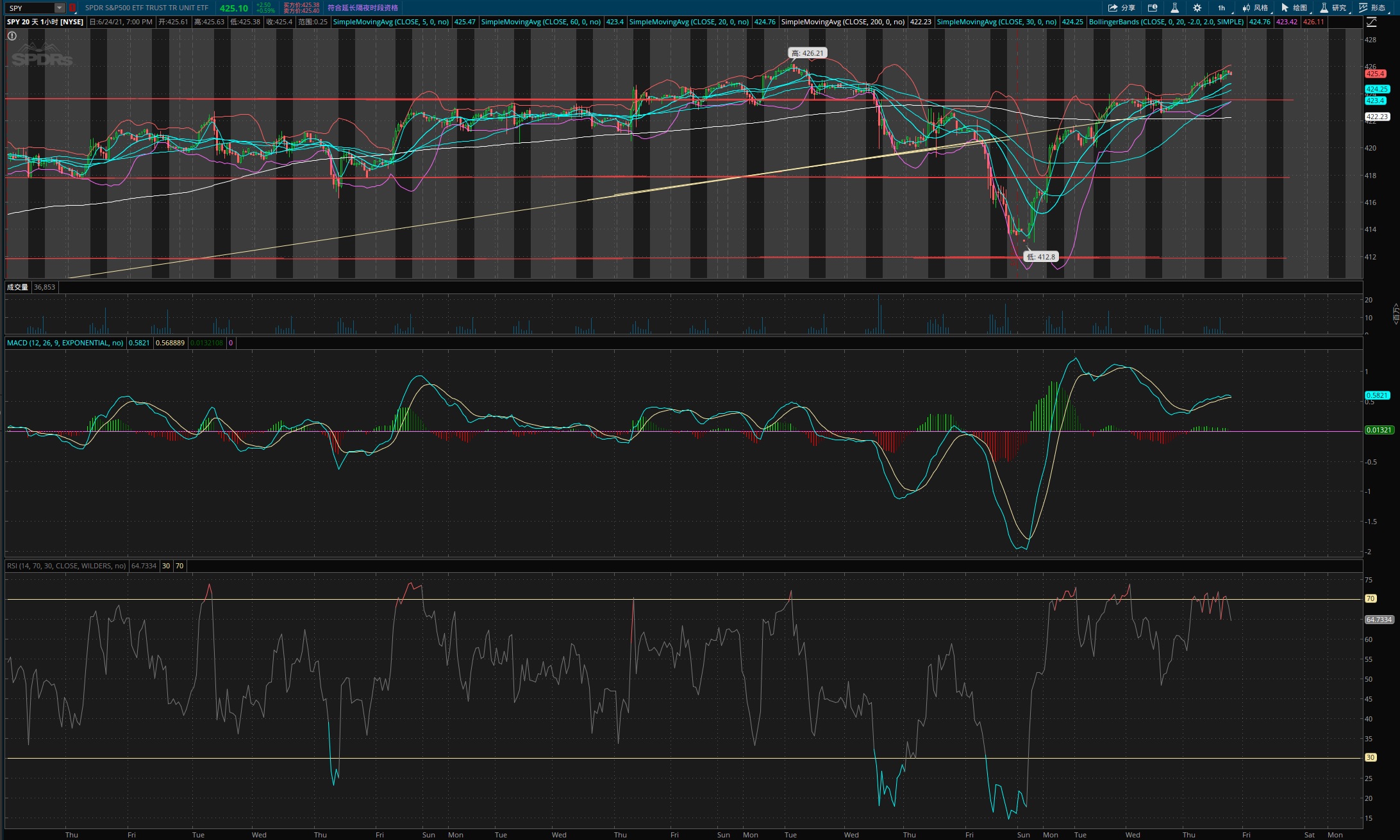This screenshot has height=840, width=1400.
Task: Open the Patterns (形态) menu
Action: (x=1372, y=8)
